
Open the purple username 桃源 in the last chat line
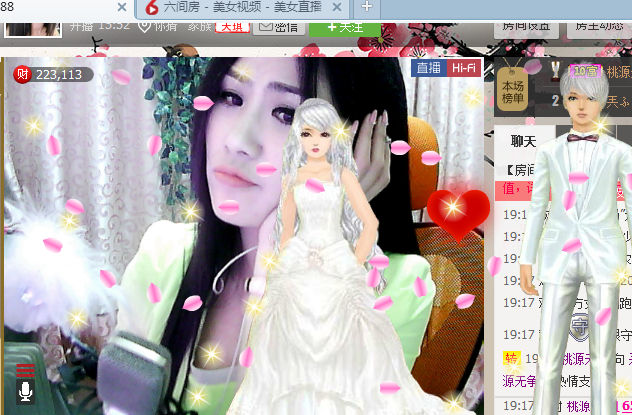[578, 406]
